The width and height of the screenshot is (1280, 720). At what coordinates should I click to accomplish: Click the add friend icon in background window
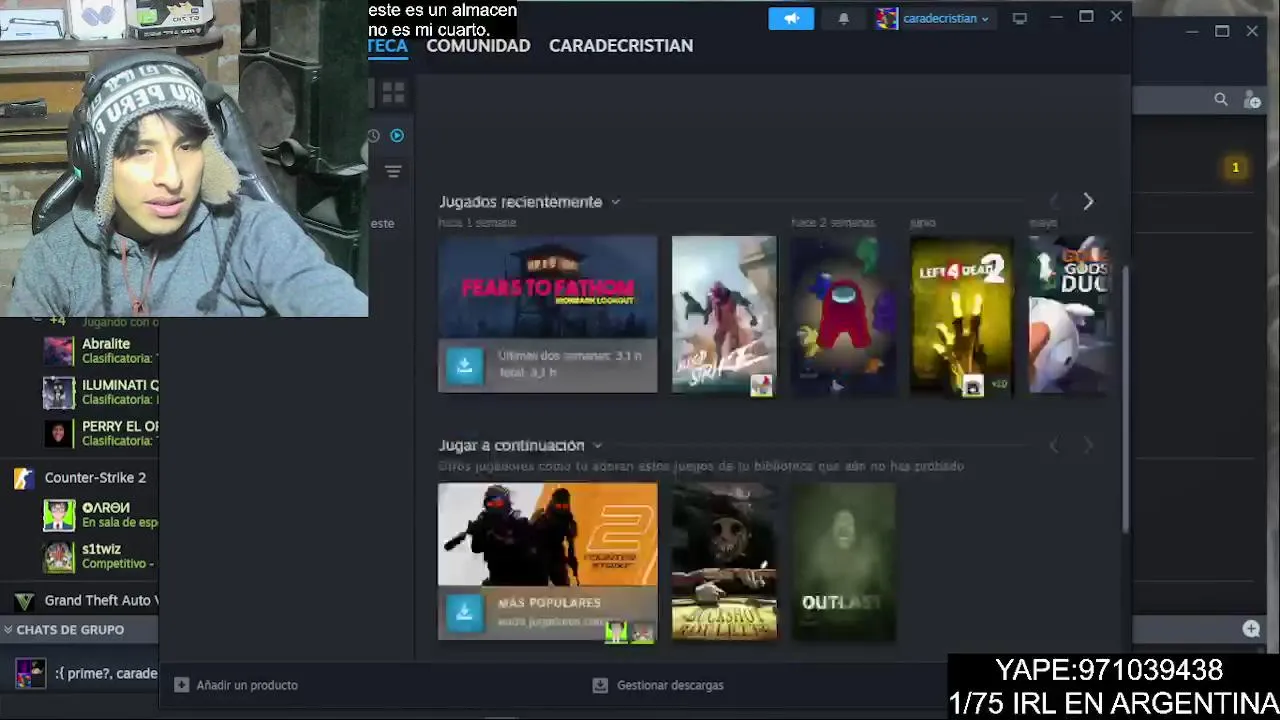[1252, 99]
